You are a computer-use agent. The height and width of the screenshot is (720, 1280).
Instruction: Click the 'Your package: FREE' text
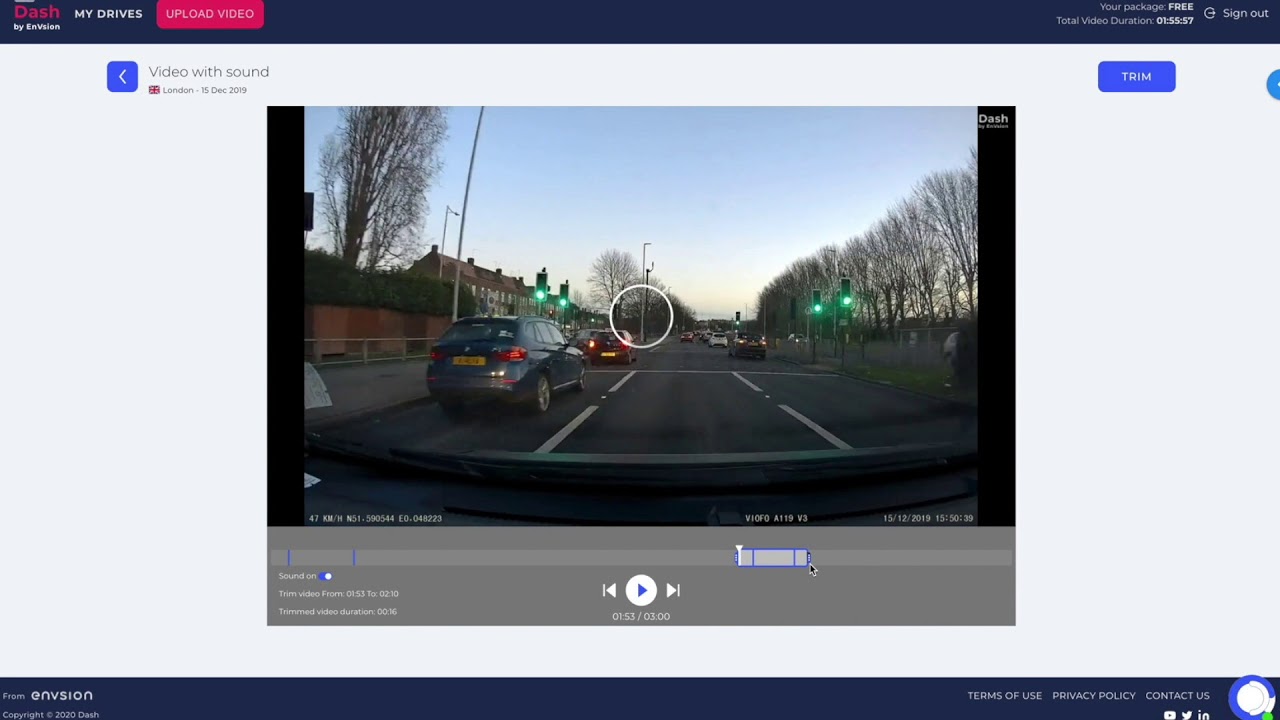pos(1146,7)
